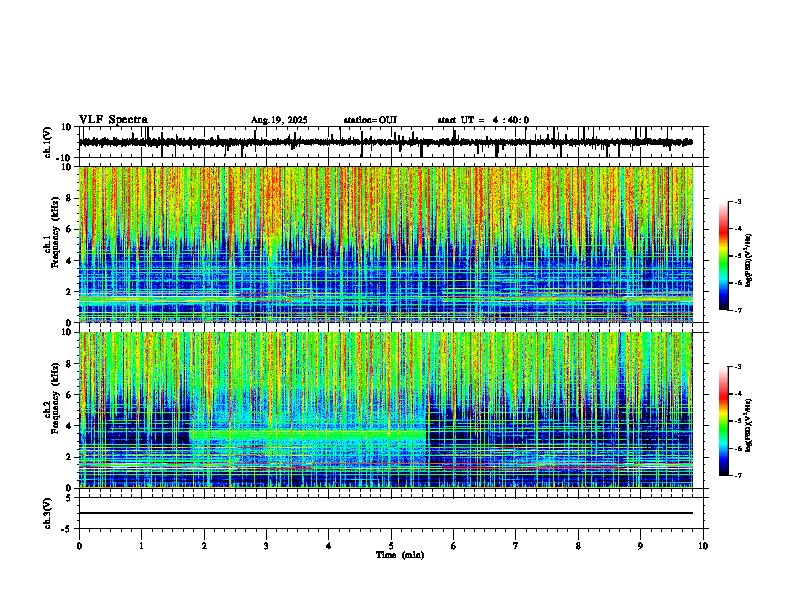Screen dimensions: 792x612
Task: Click the "-7" label on ch.1 color bar
Action: pos(737,310)
